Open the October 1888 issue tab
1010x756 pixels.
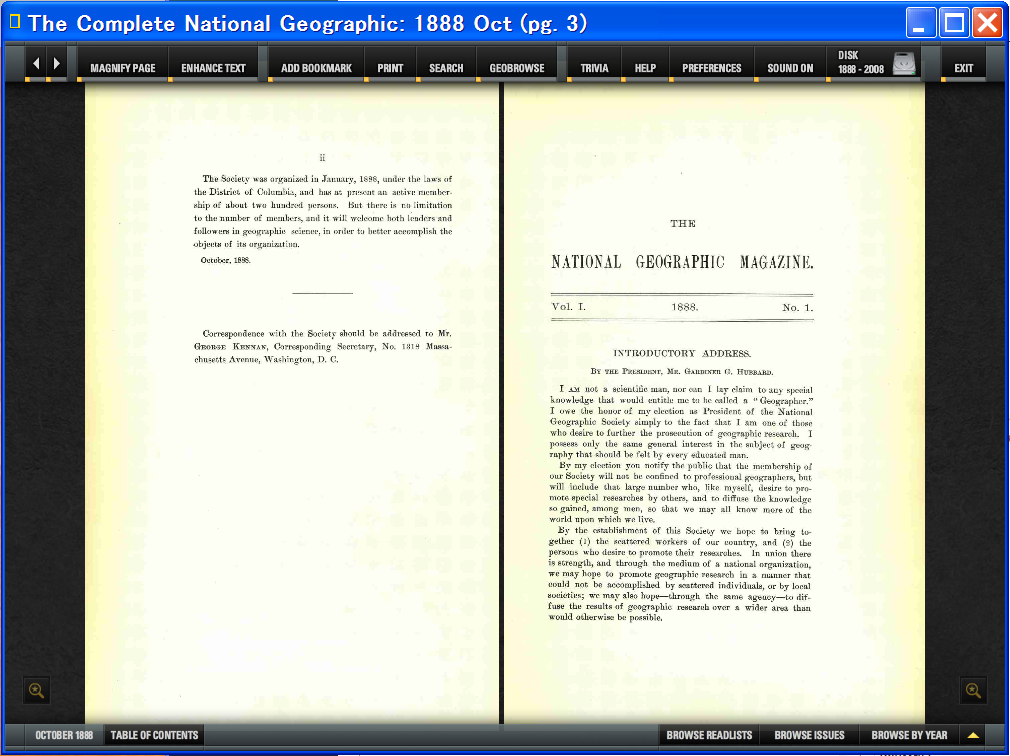click(64, 735)
